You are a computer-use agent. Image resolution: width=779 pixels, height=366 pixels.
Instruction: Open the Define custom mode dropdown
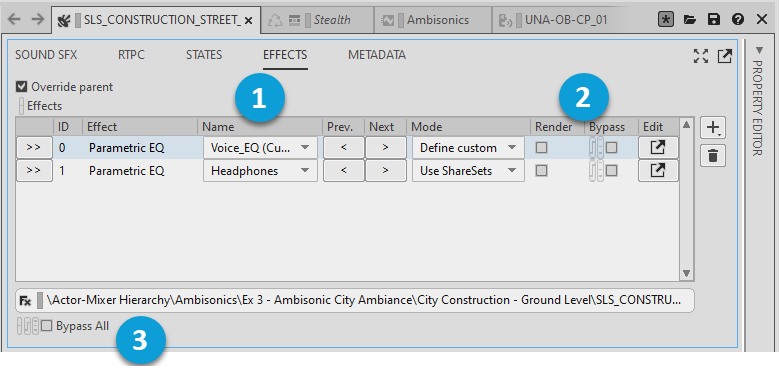pos(468,147)
